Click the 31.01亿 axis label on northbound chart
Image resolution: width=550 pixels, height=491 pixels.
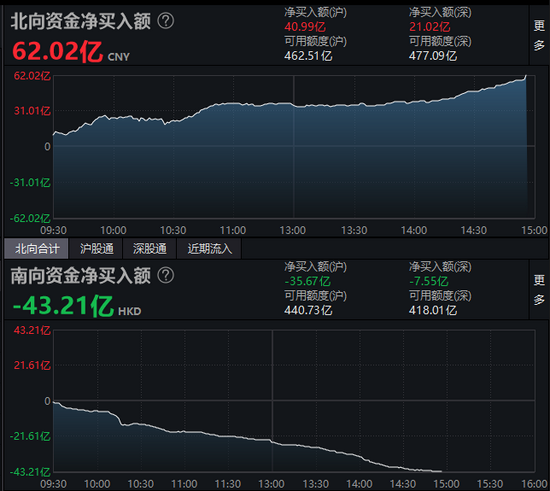click(32, 111)
